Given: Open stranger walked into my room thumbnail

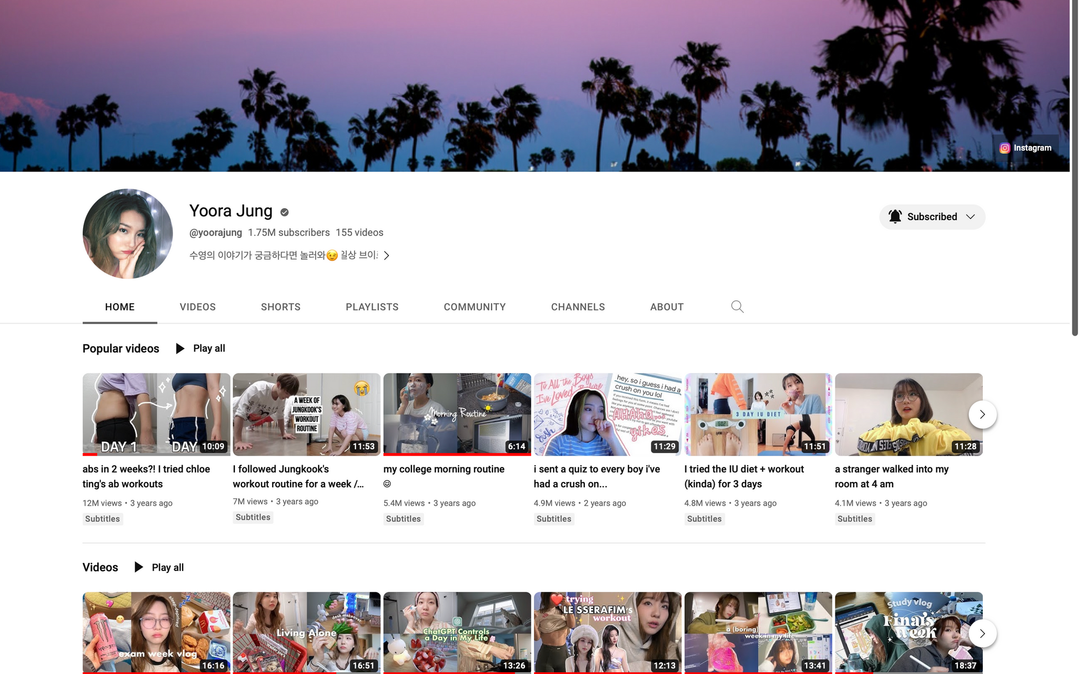Looking at the screenshot, I should pyautogui.click(x=908, y=414).
